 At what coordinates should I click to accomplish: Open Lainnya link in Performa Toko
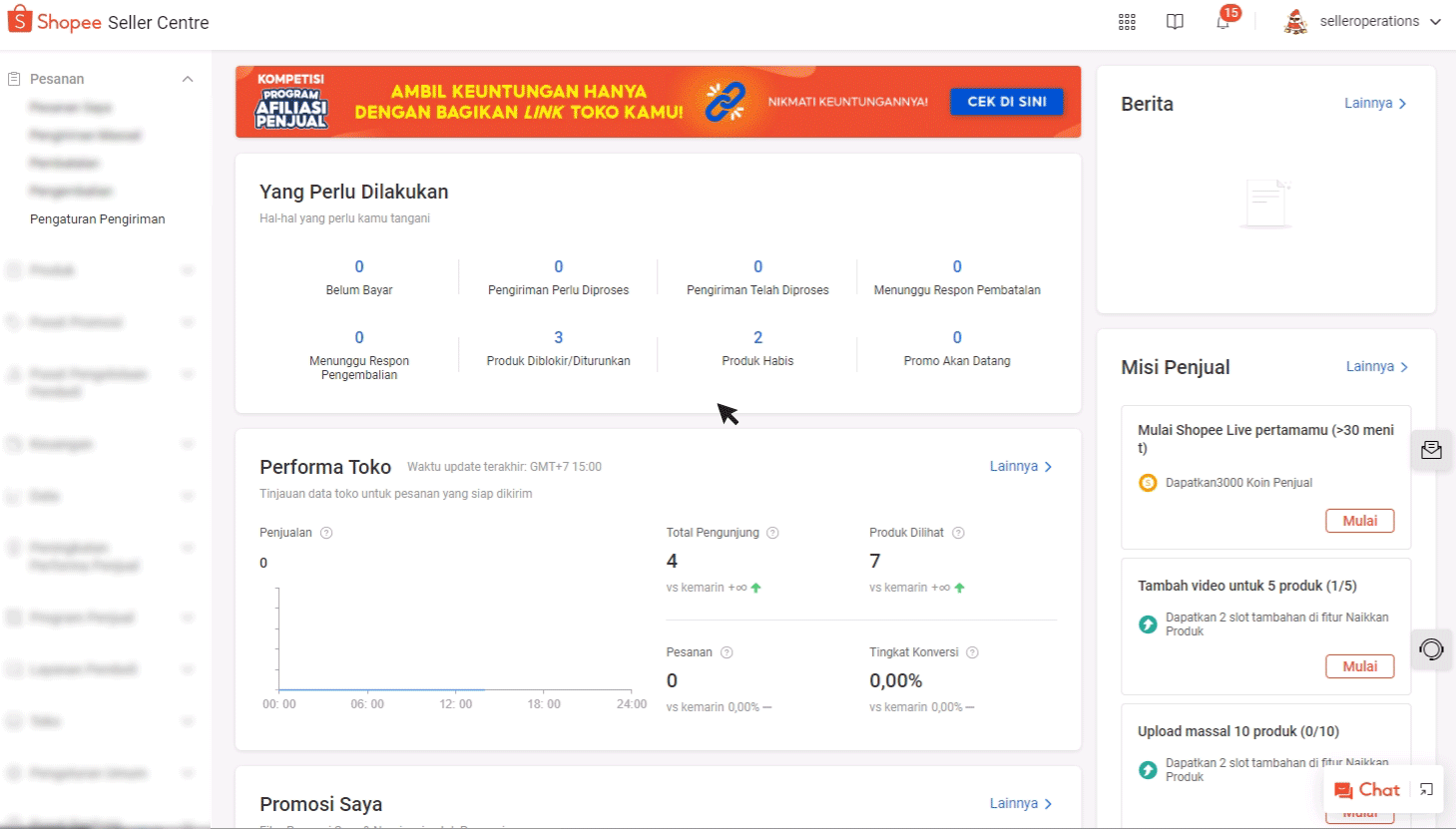click(1020, 466)
